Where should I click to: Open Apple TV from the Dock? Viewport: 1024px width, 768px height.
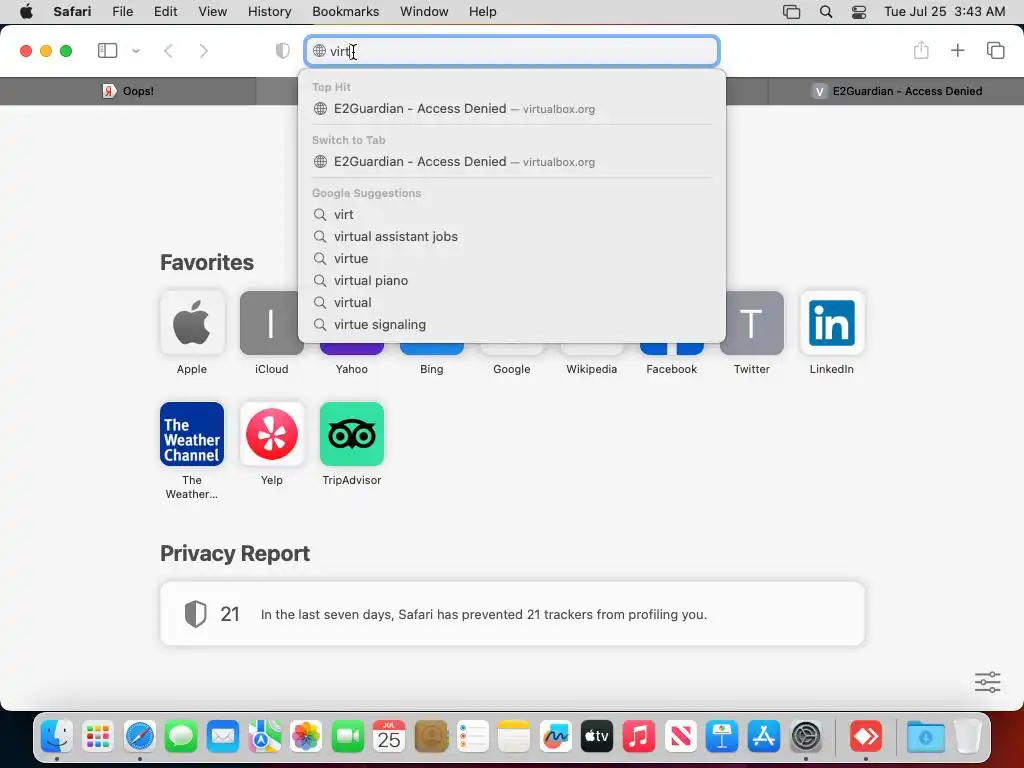(x=597, y=737)
